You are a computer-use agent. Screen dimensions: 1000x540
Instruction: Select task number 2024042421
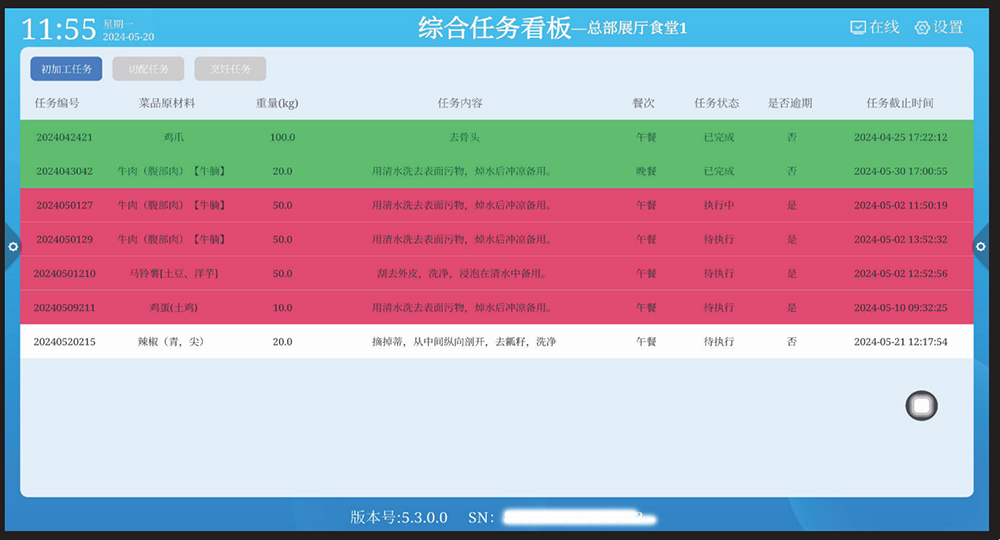pos(64,137)
